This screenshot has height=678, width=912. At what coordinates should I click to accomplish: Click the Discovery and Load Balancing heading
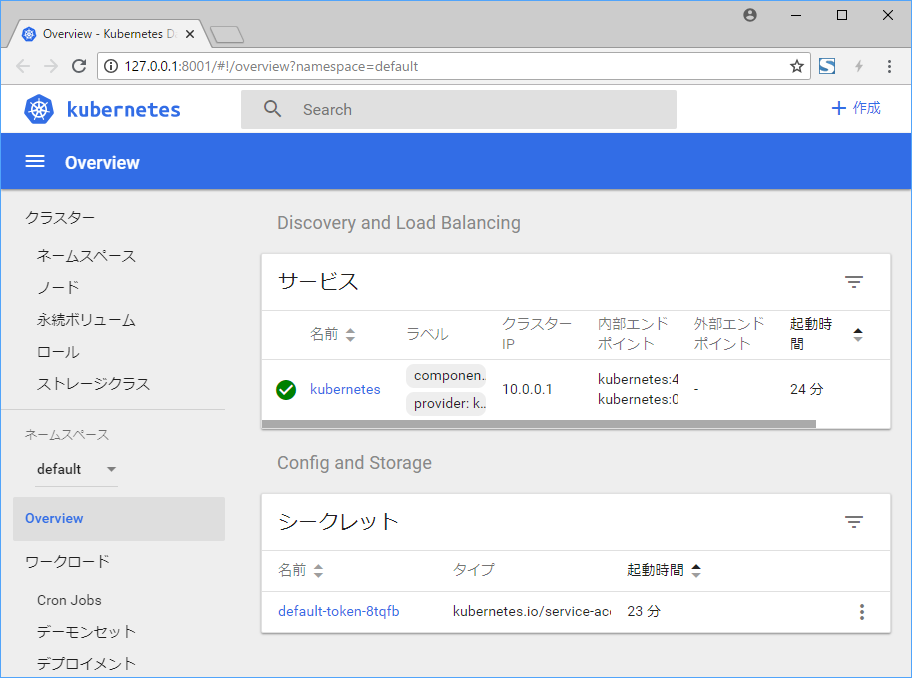(398, 223)
